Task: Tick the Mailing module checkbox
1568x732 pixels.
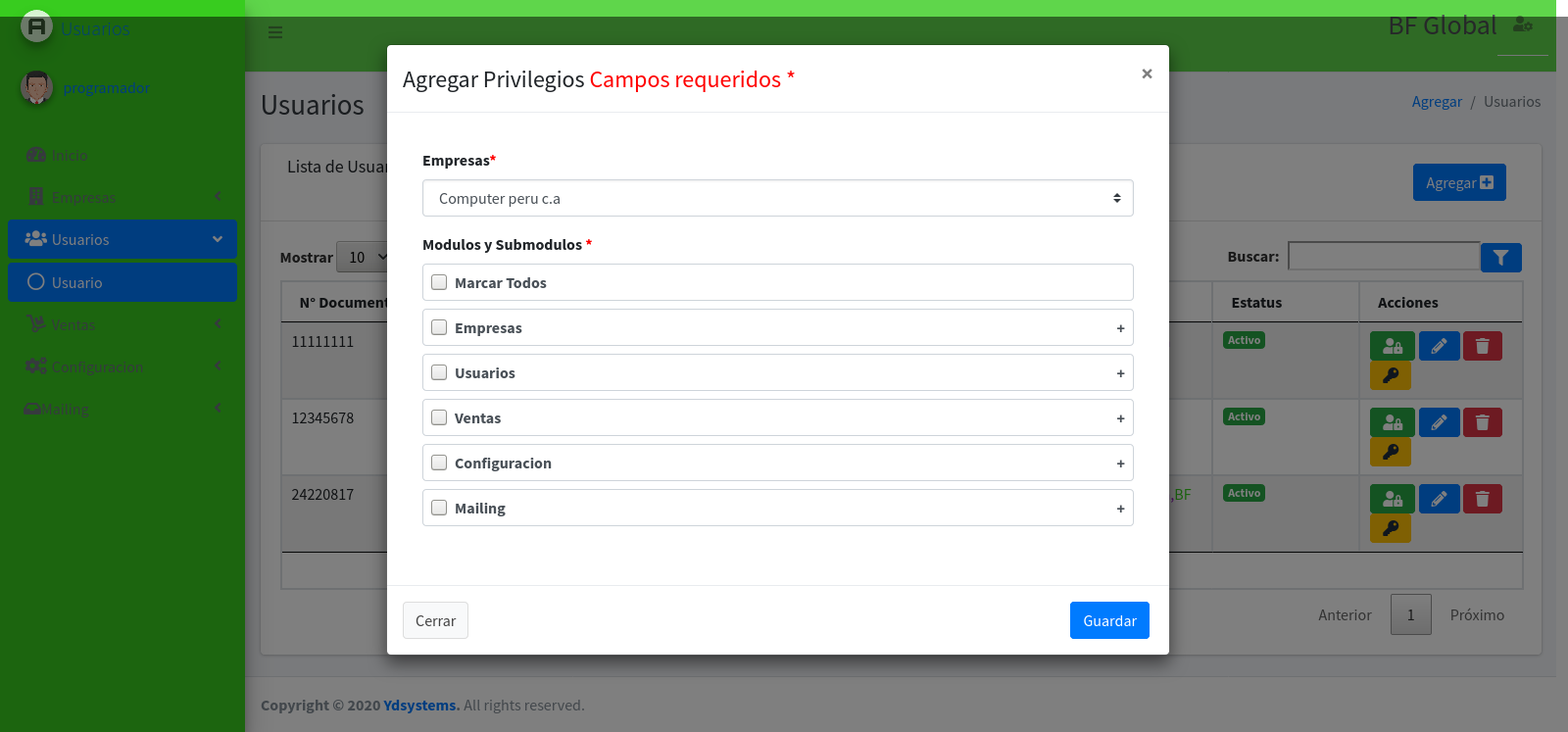Action: 439,508
